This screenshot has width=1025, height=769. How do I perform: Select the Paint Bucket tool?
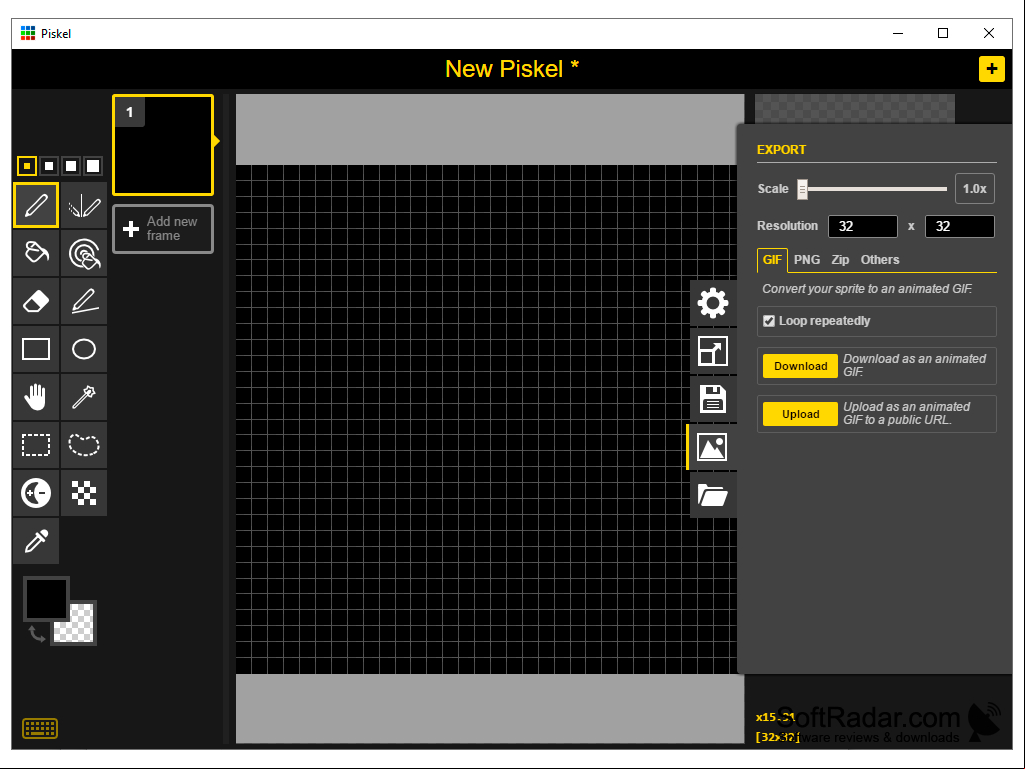click(36, 253)
